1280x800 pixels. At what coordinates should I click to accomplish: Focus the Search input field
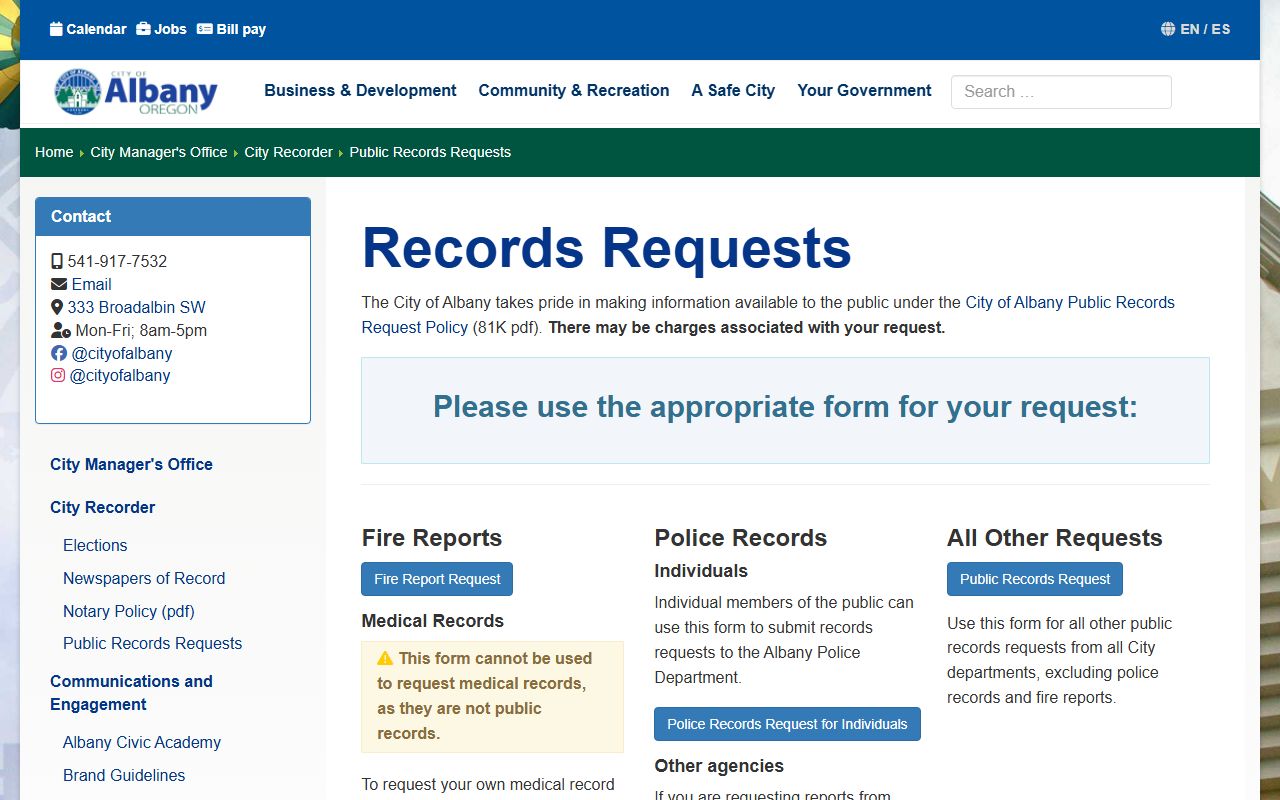(x=1061, y=91)
